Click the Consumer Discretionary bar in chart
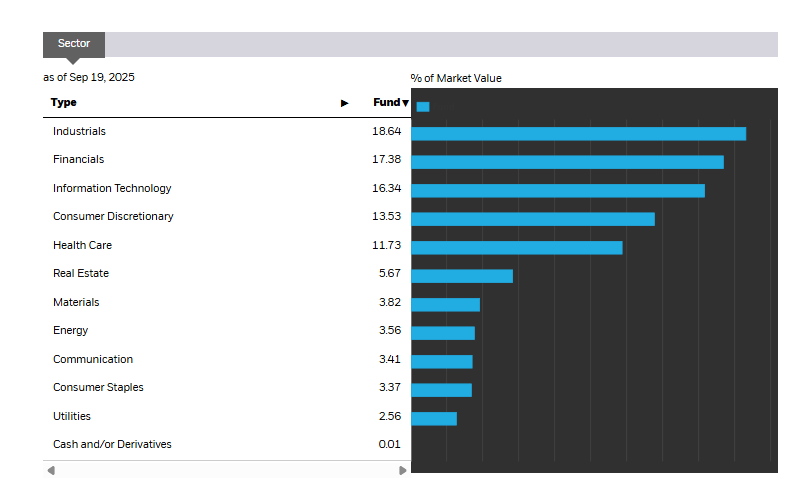Screen dimensions: 792x483 (532, 219)
